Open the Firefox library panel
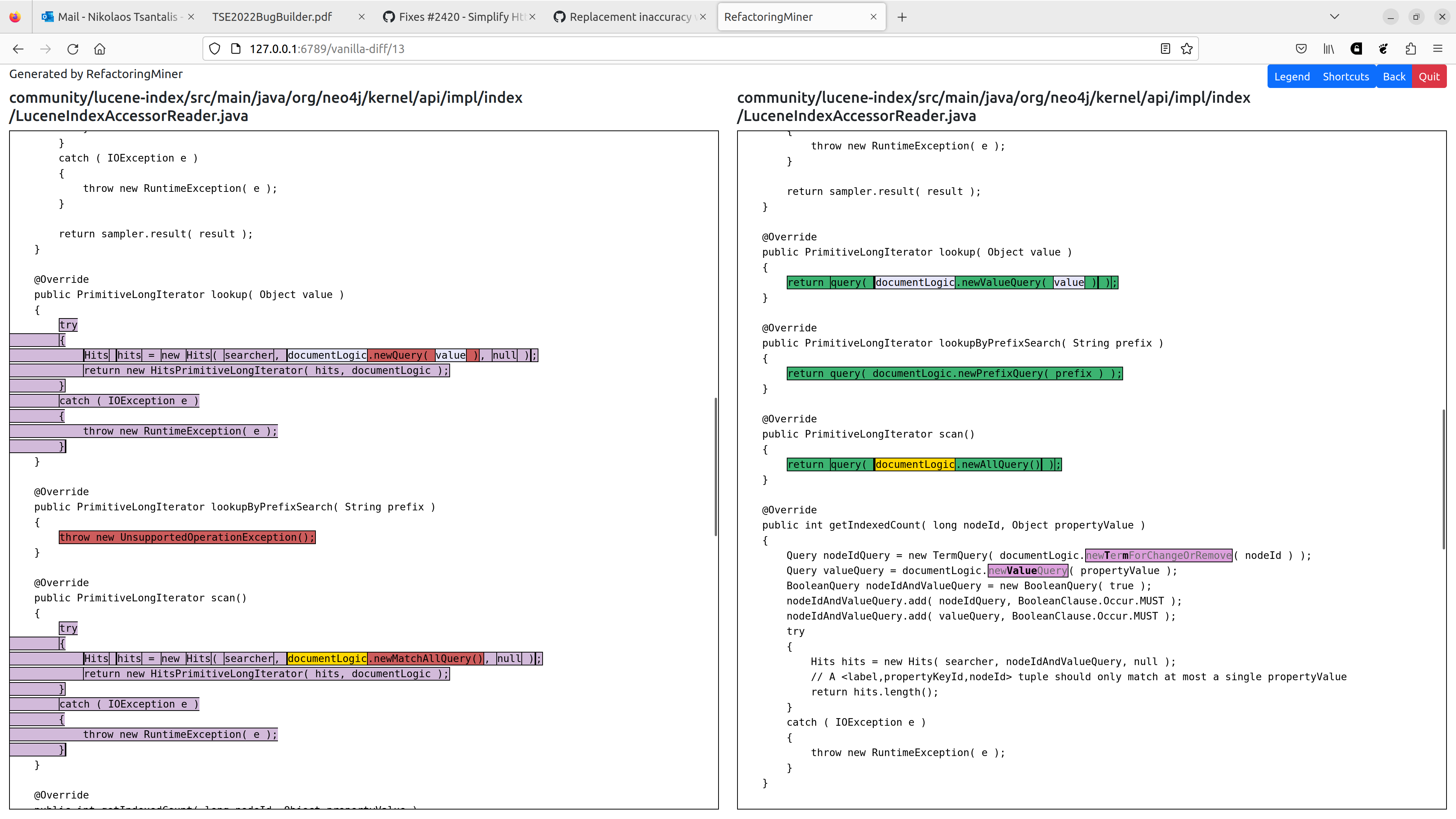This screenshot has height=819, width=1456. pos(1328,49)
